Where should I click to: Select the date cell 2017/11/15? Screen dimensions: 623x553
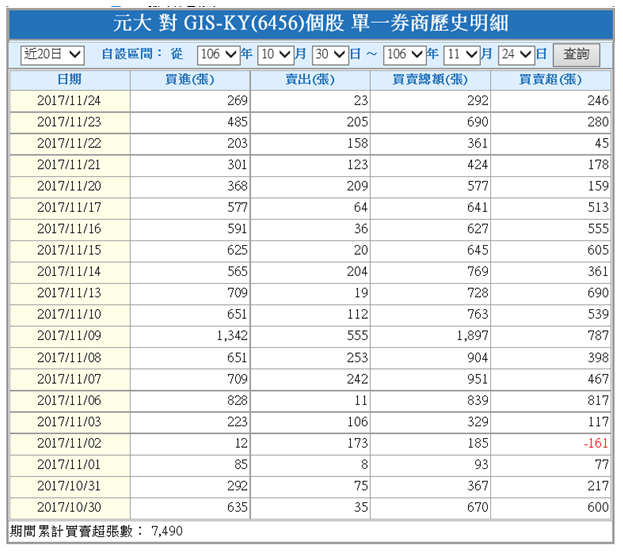[x=70, y=251]
